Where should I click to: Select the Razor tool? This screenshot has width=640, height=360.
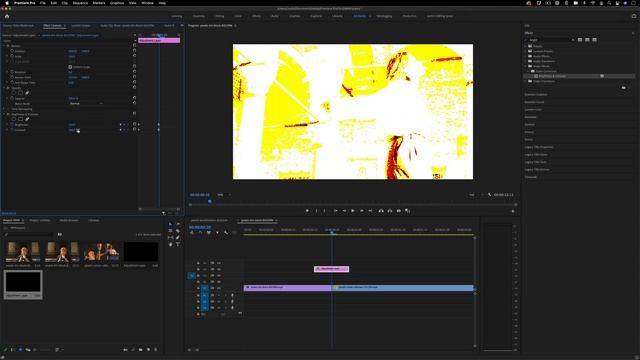point(178,231)
